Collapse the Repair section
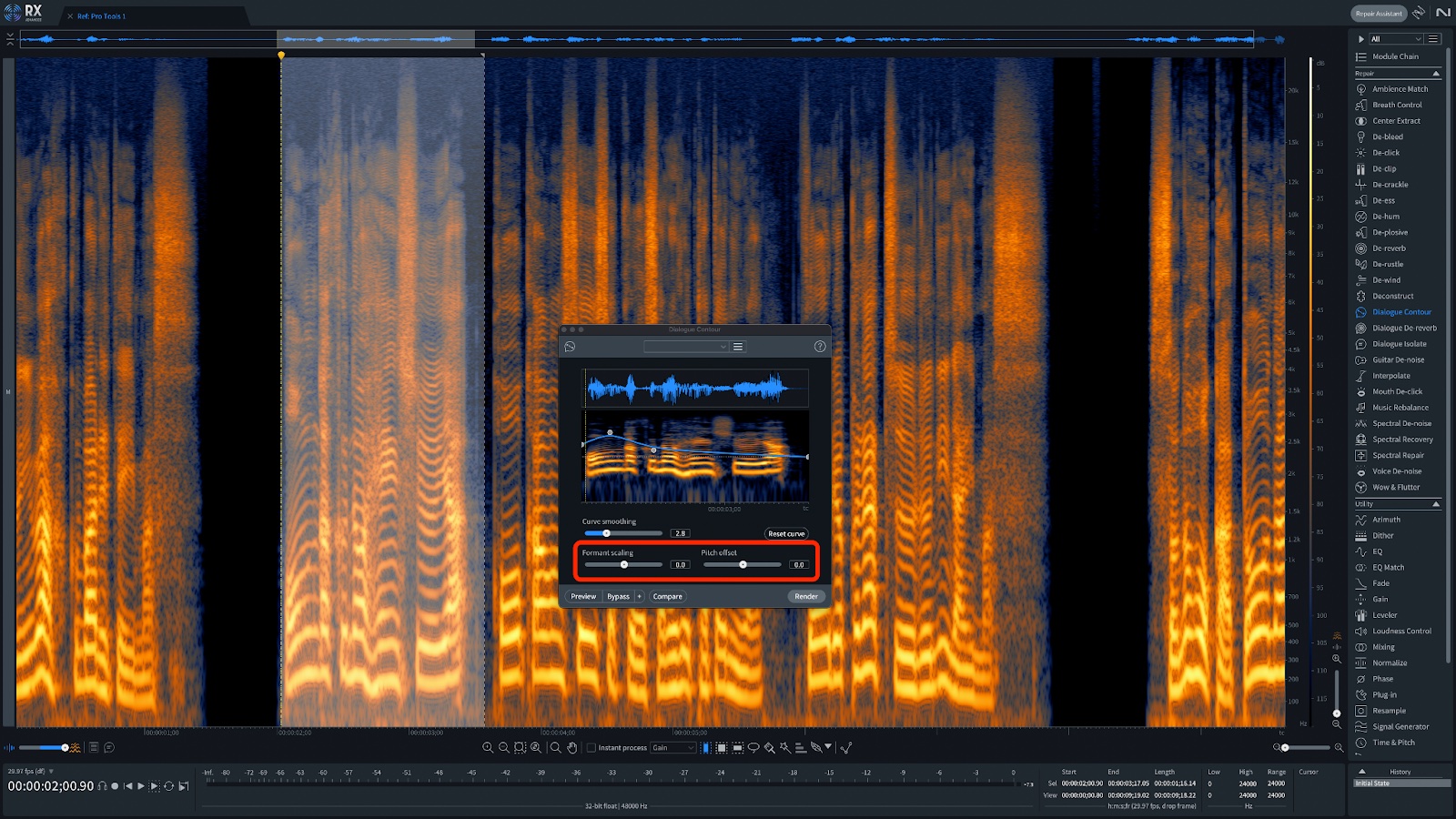The image size is (1456, 819). (1436, 74)
